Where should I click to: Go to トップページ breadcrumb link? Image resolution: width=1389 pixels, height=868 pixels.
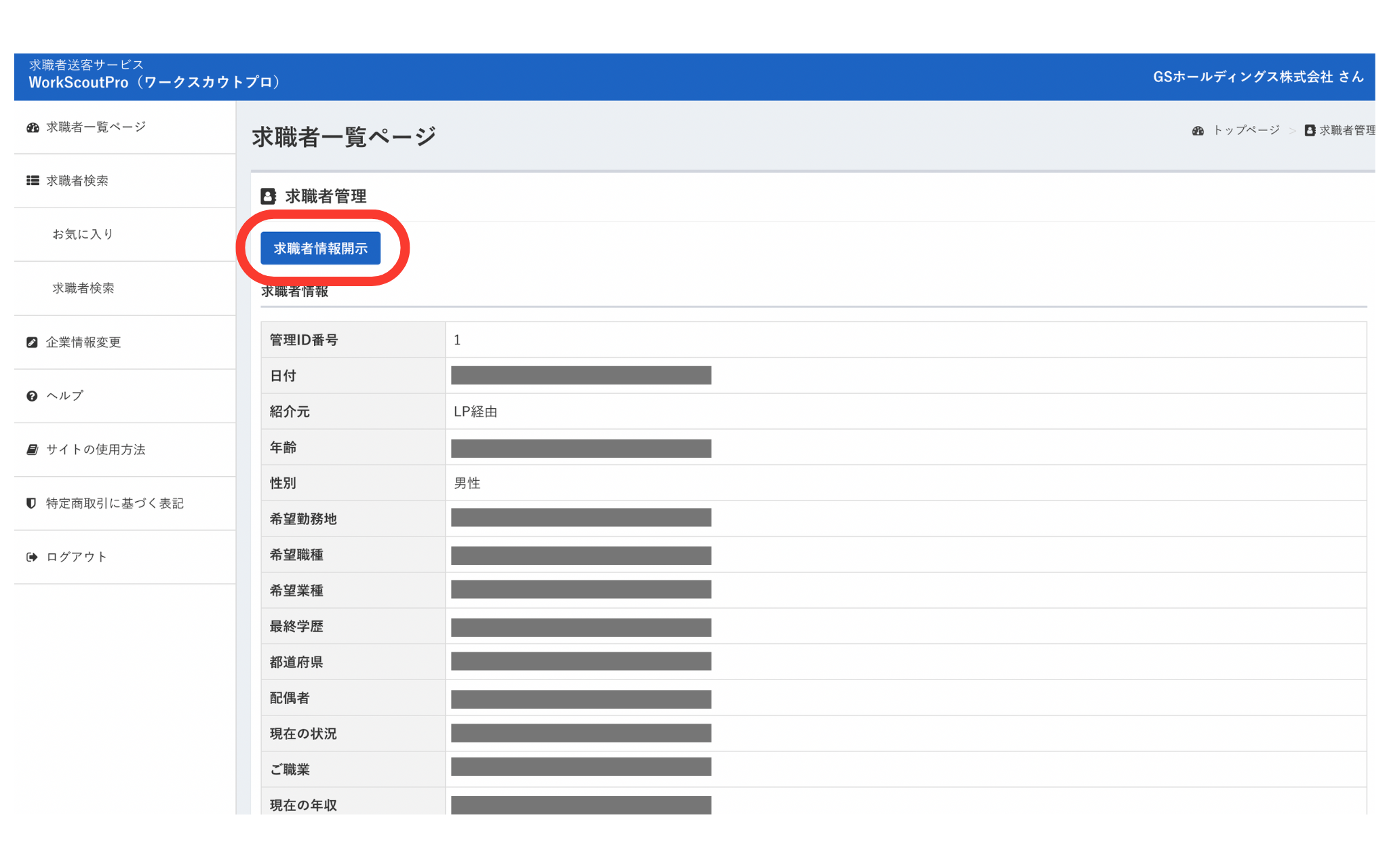1246,130
